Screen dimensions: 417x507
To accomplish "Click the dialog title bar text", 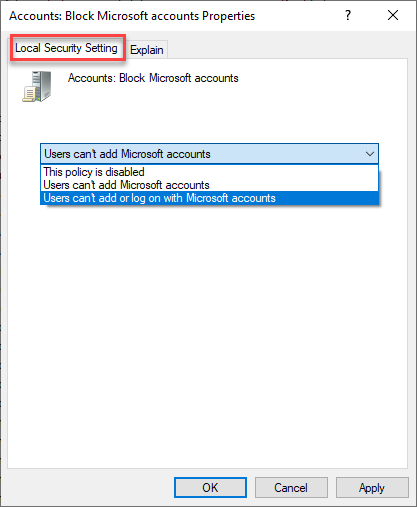I will coord(132,16).
